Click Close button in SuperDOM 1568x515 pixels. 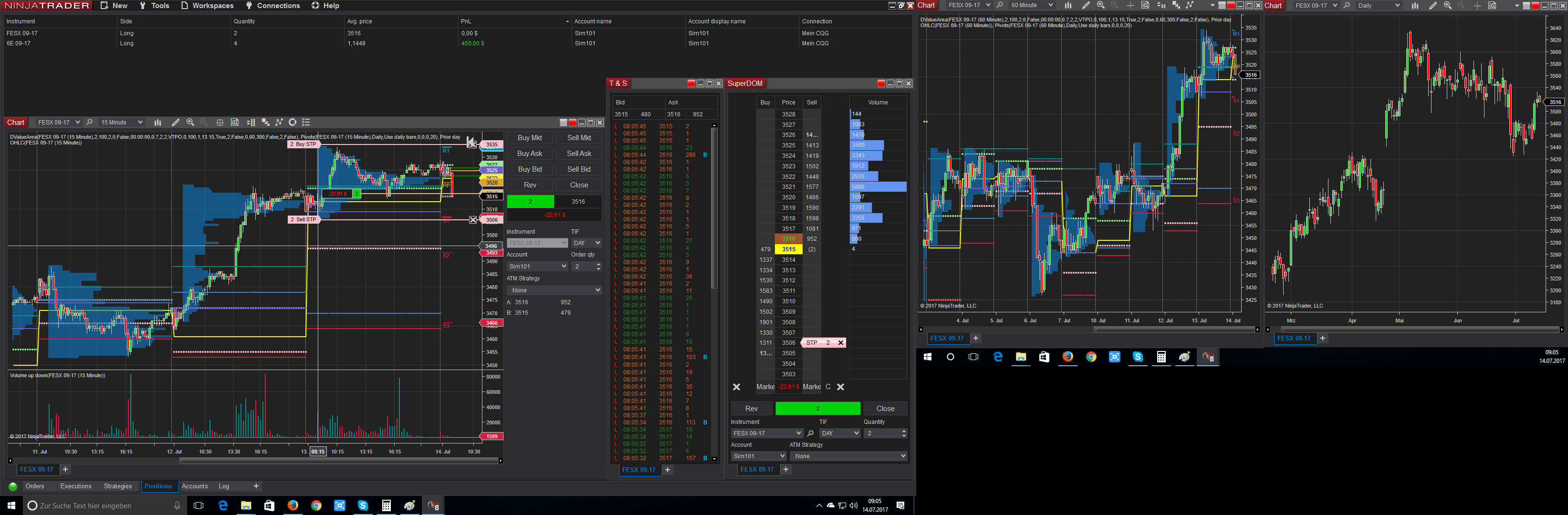[885, 409]
